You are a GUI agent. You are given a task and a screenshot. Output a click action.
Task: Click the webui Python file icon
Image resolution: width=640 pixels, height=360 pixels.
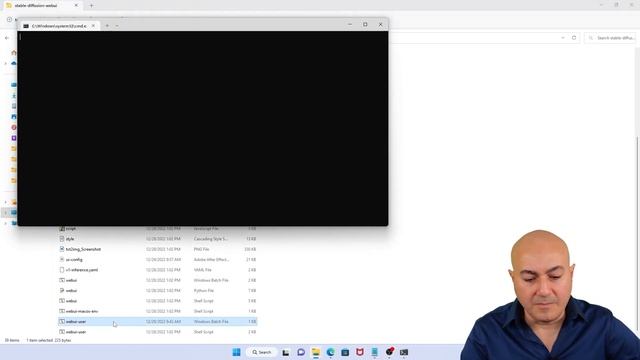(x=62, y=291)
